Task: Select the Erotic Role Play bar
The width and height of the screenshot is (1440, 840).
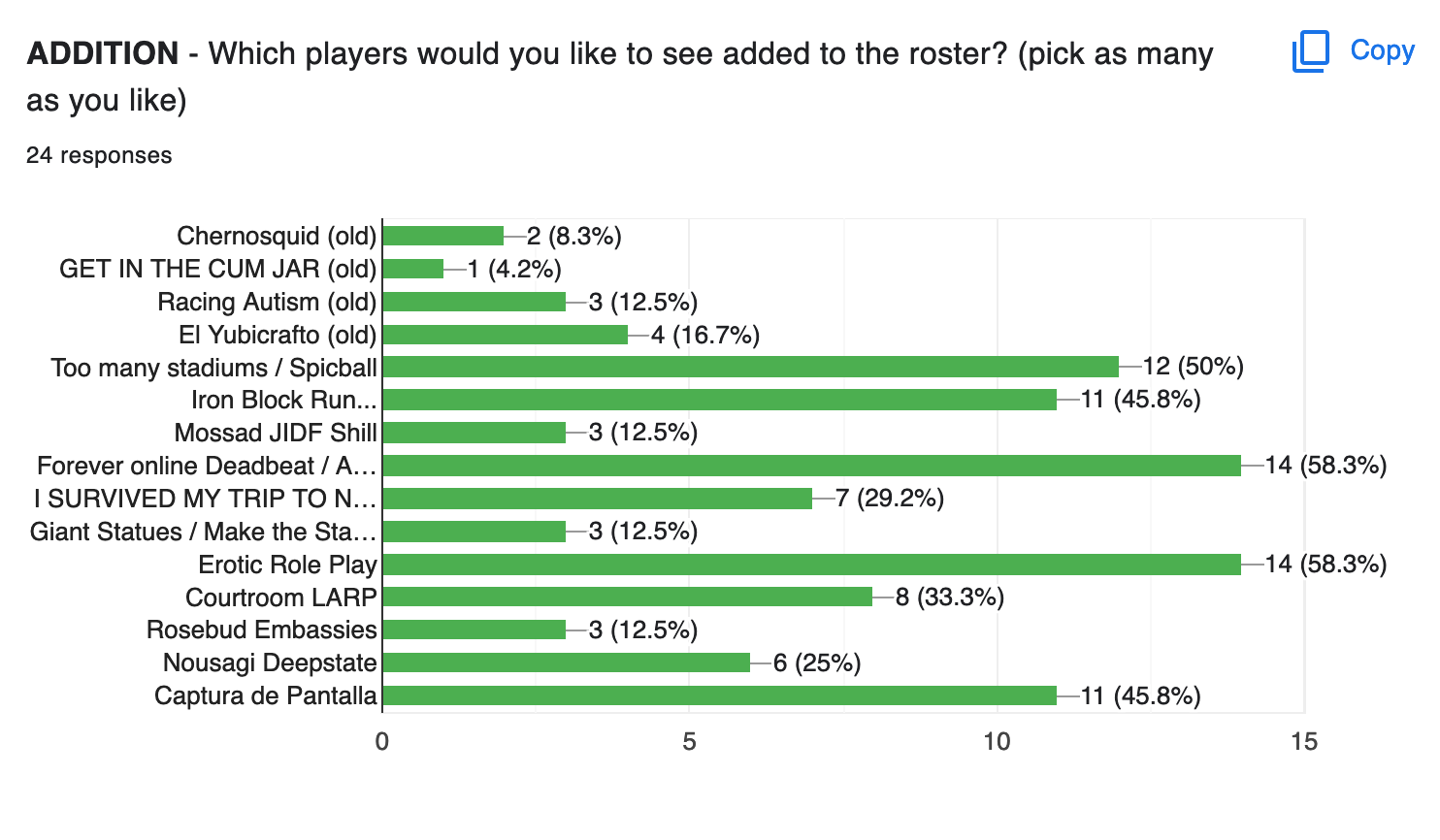Action: (x=812, y=565)
